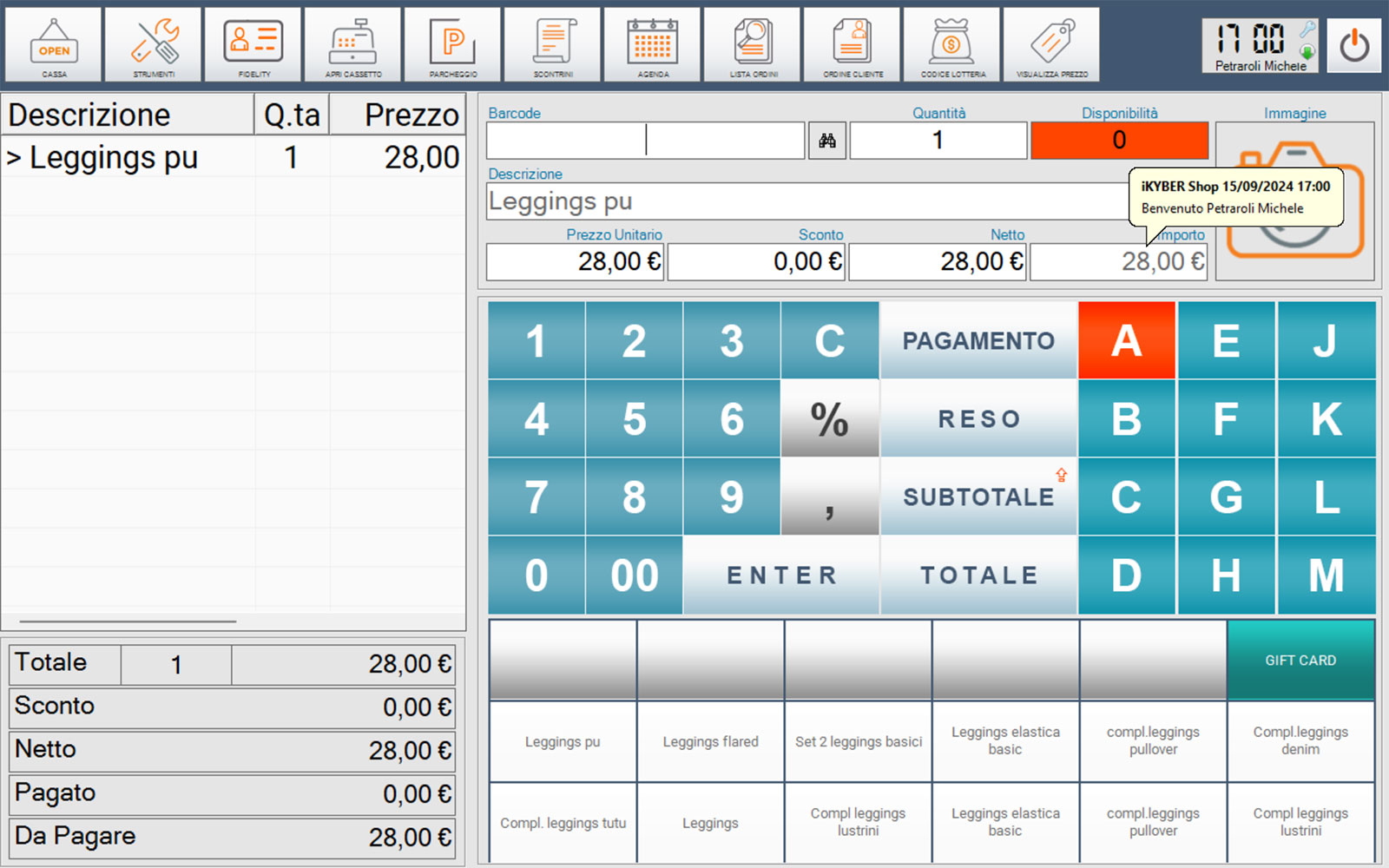Screen dimensions: 1389x868
Task: Click the Netto field in item details
Action: coord(938,261)
